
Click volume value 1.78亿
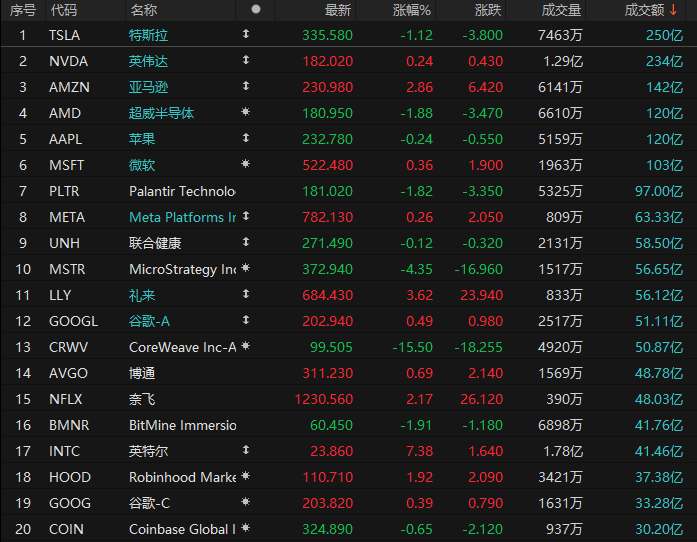563,451
